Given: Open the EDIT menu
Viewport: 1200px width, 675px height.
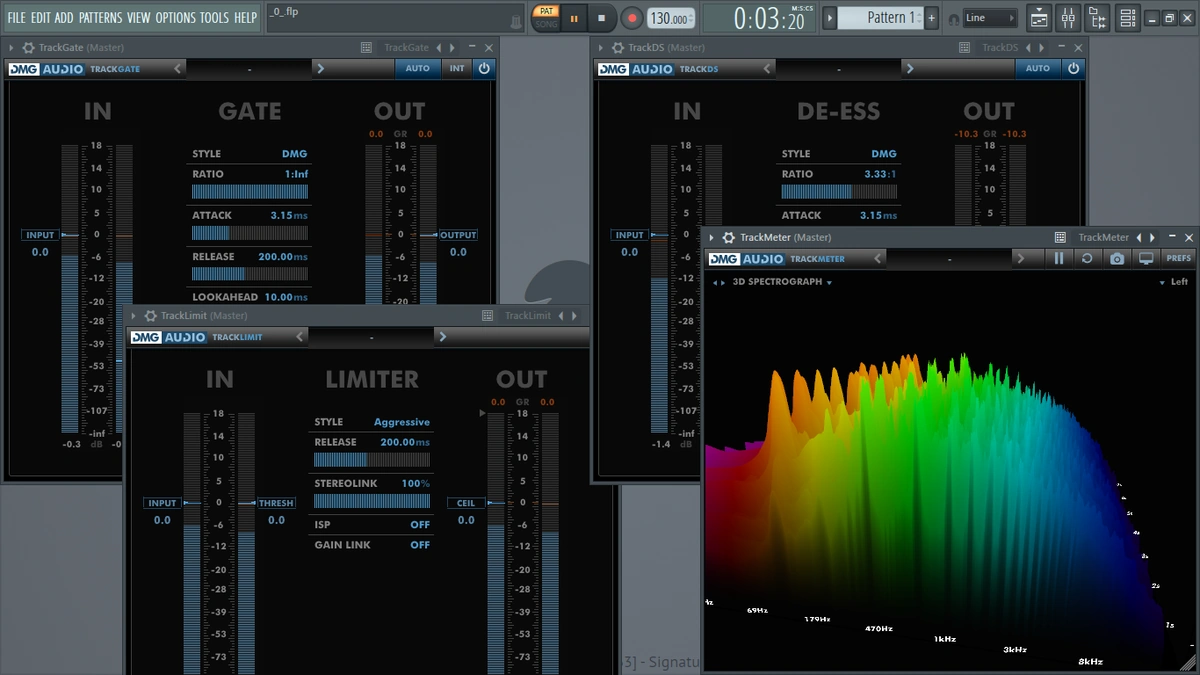Looking at the screenshot, I should [41, 18].
